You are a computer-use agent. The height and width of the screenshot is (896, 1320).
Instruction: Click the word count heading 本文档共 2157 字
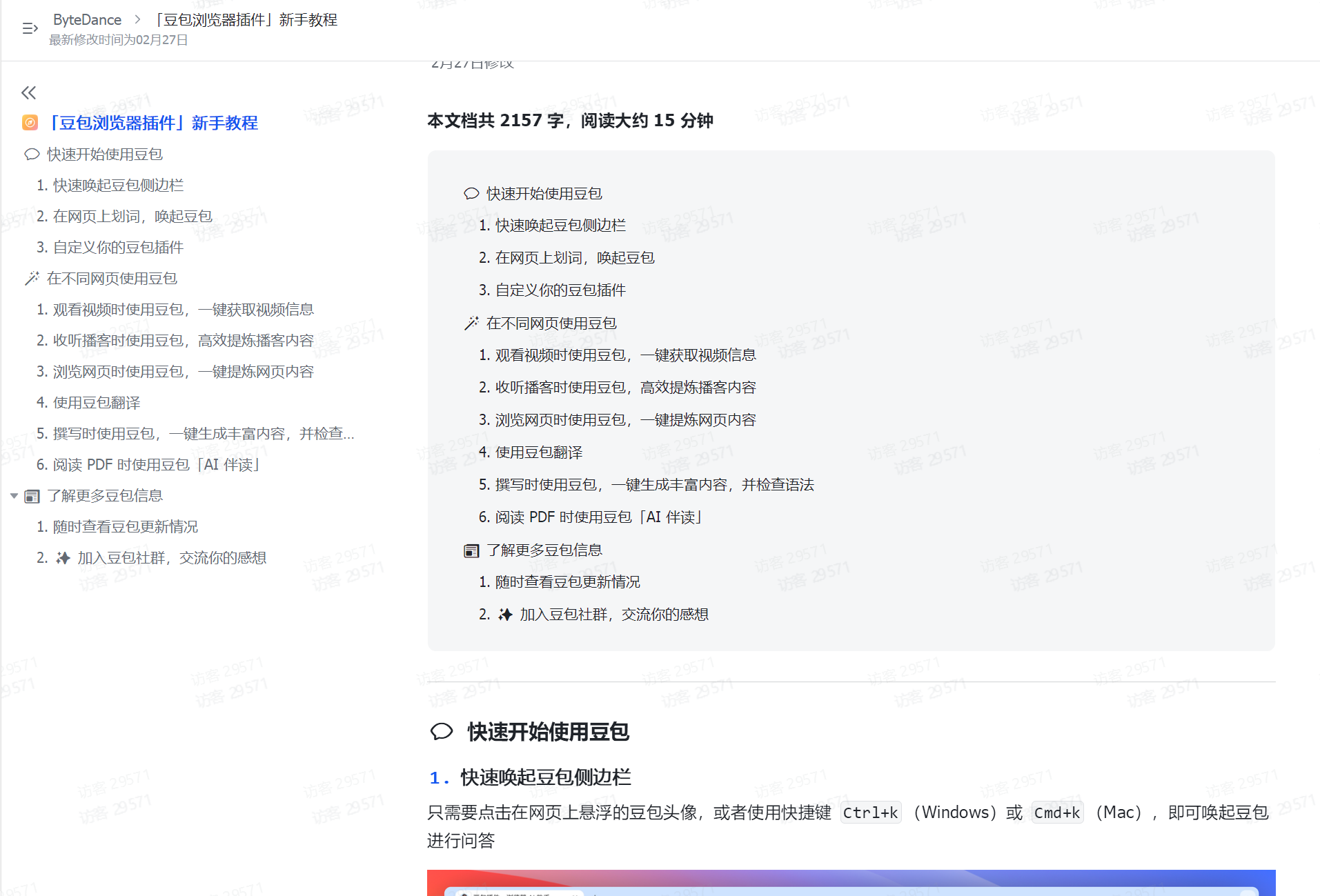570,121
